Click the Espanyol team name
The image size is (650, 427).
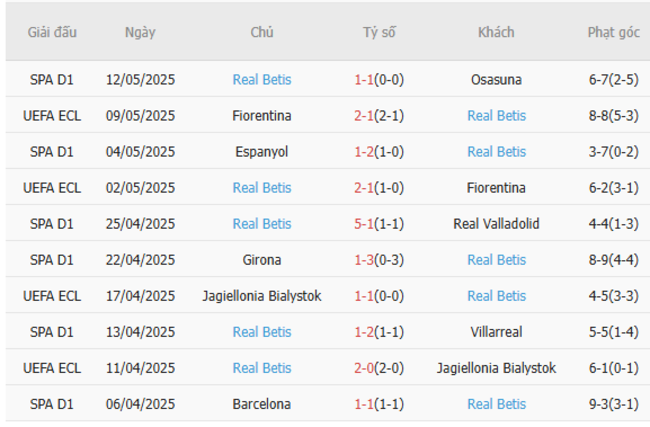[262, 152]
